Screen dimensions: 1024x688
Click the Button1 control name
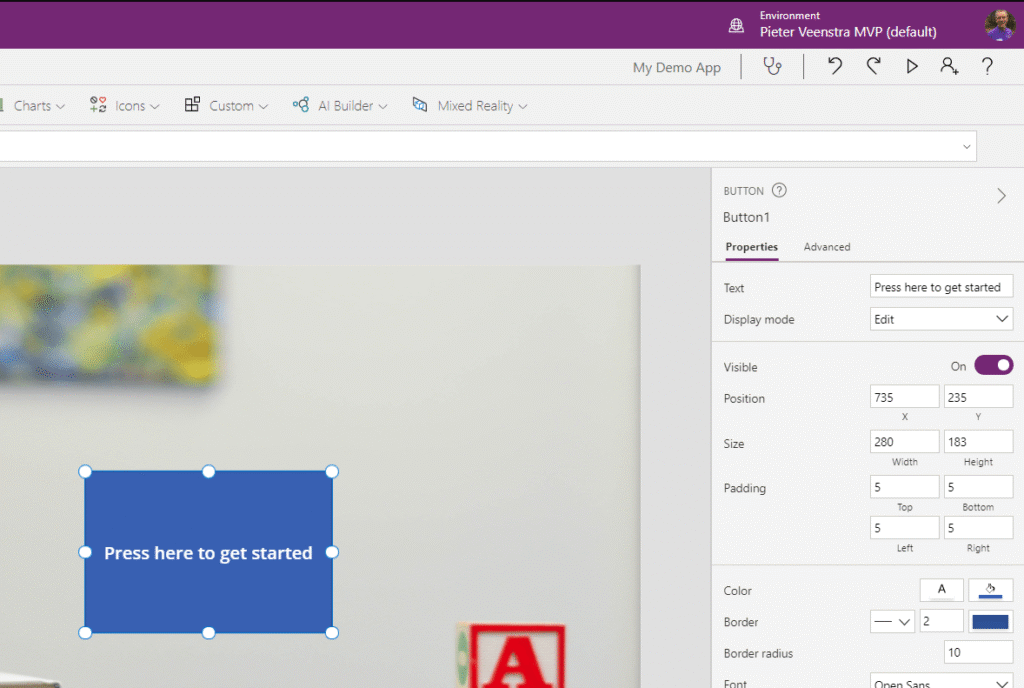(746, 217)
